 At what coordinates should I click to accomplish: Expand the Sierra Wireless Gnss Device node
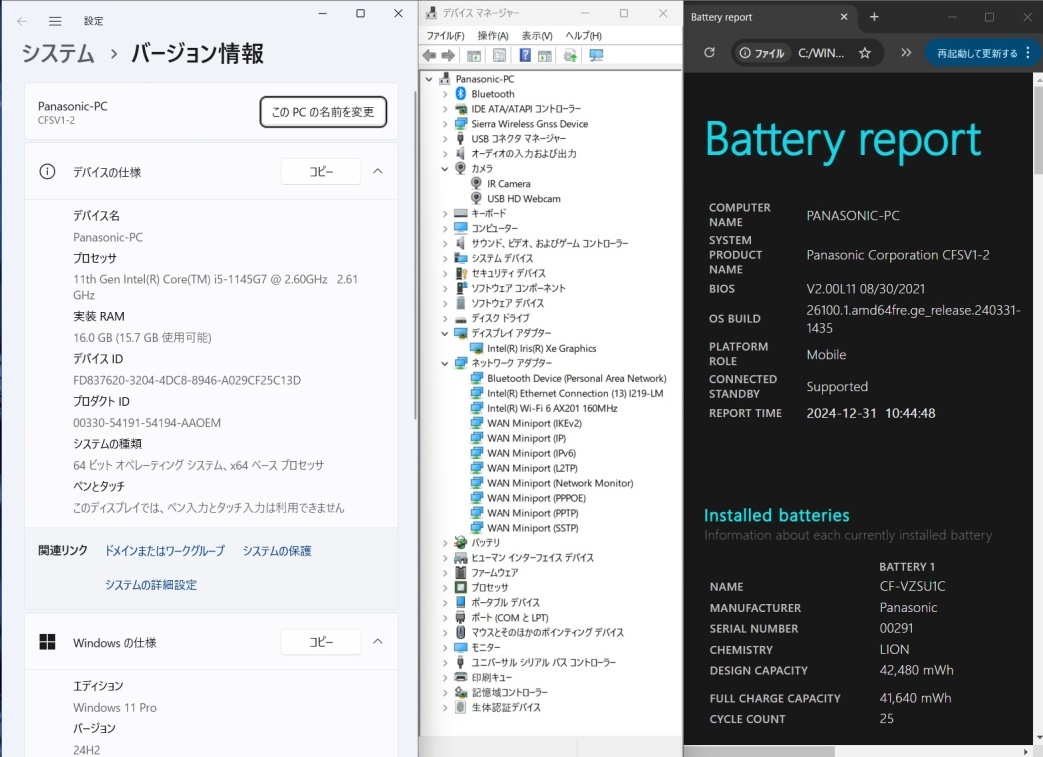click(x=445, y=124)
